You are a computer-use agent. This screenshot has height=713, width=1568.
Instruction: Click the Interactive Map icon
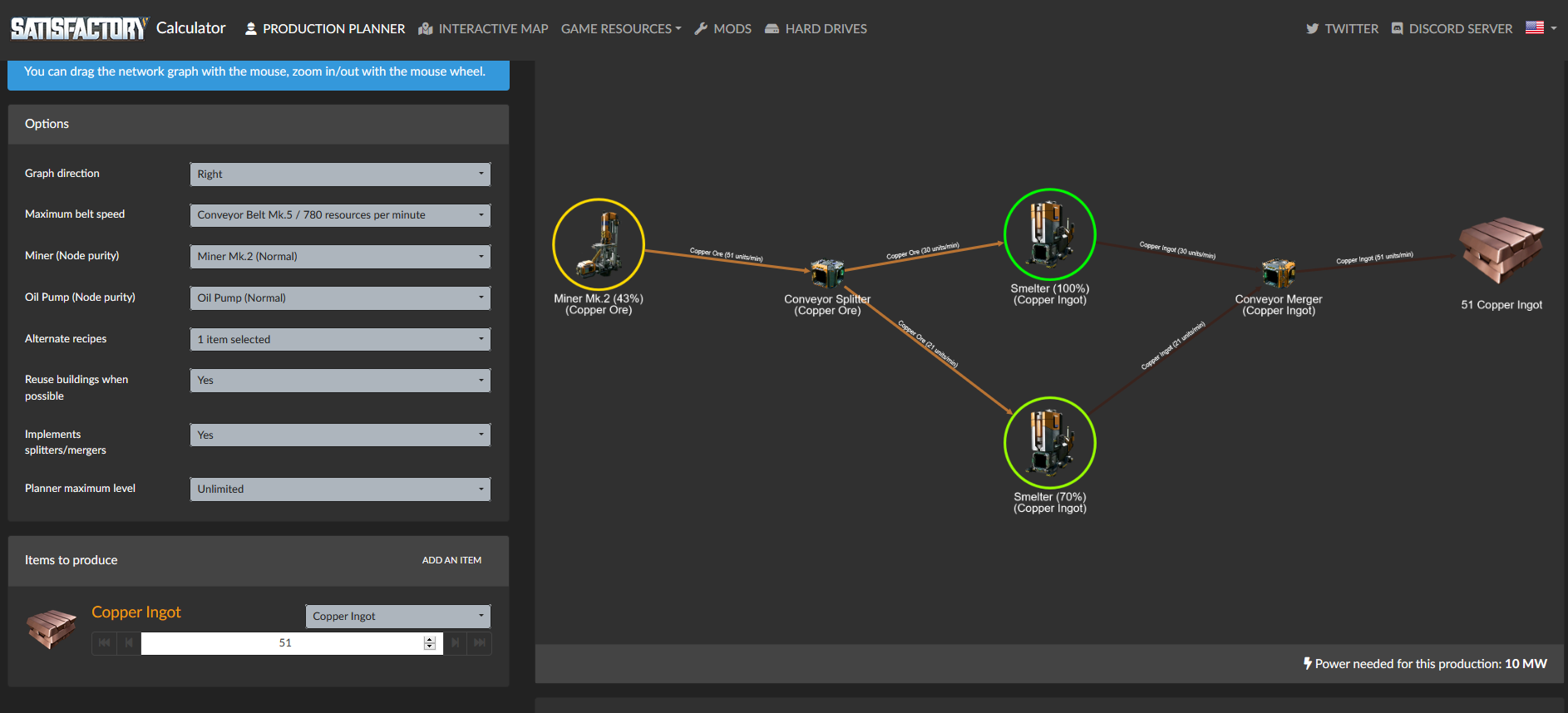click(426, 28)
